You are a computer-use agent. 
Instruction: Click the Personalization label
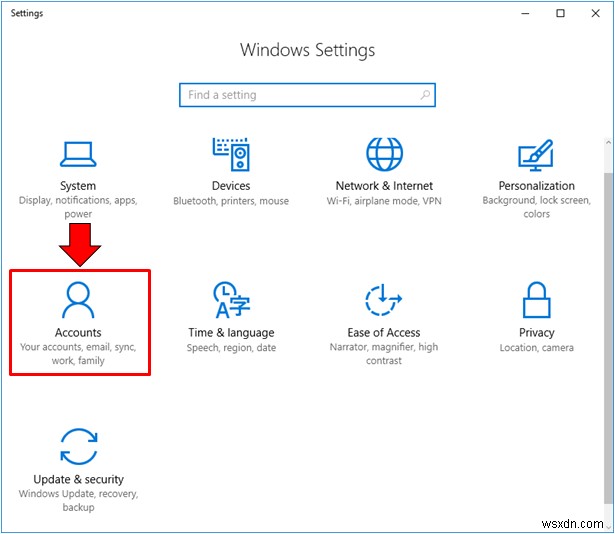coord(536,186)
